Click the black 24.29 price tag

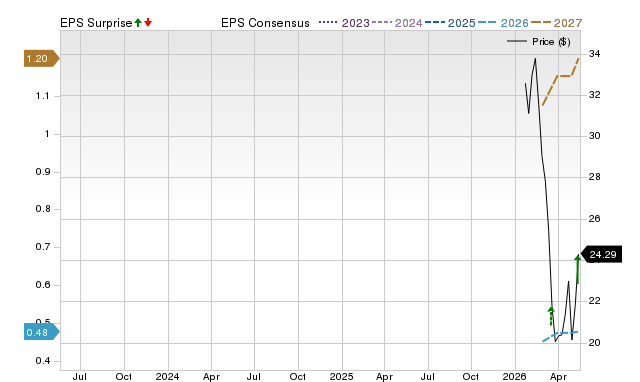pos(601,255)
